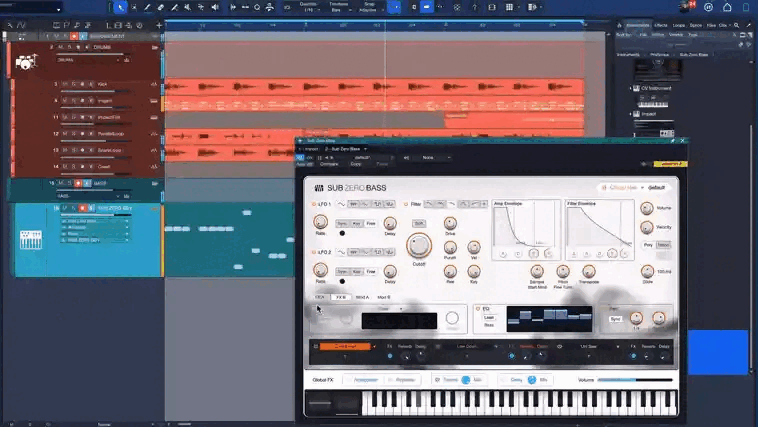This screenshot has height=427, width=758.
Task: Click the keyboard icon on Sub Zero track
Action: click(30, 240)
